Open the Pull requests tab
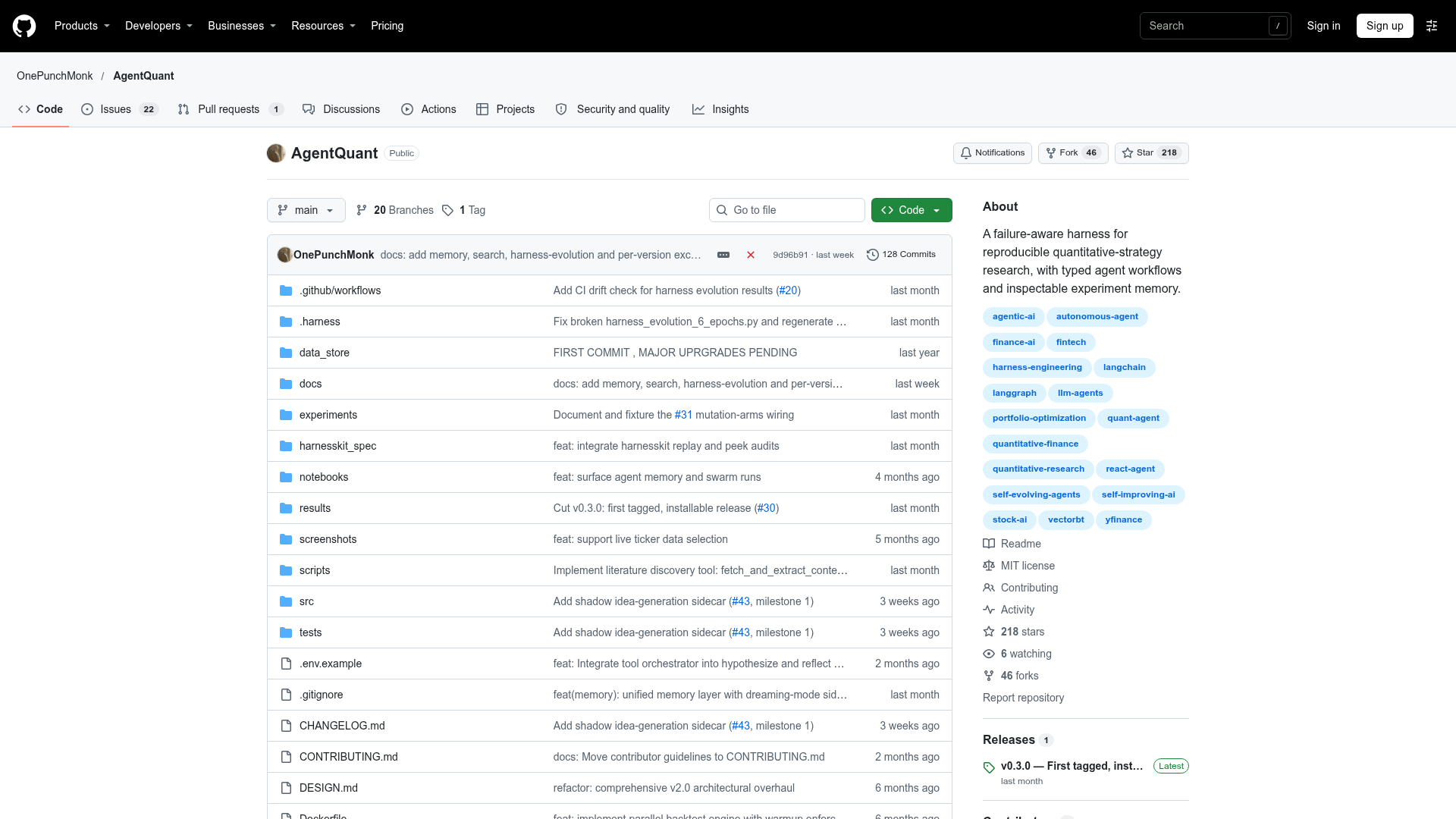This screenshot has height=819, width=1456. point(231,109)
